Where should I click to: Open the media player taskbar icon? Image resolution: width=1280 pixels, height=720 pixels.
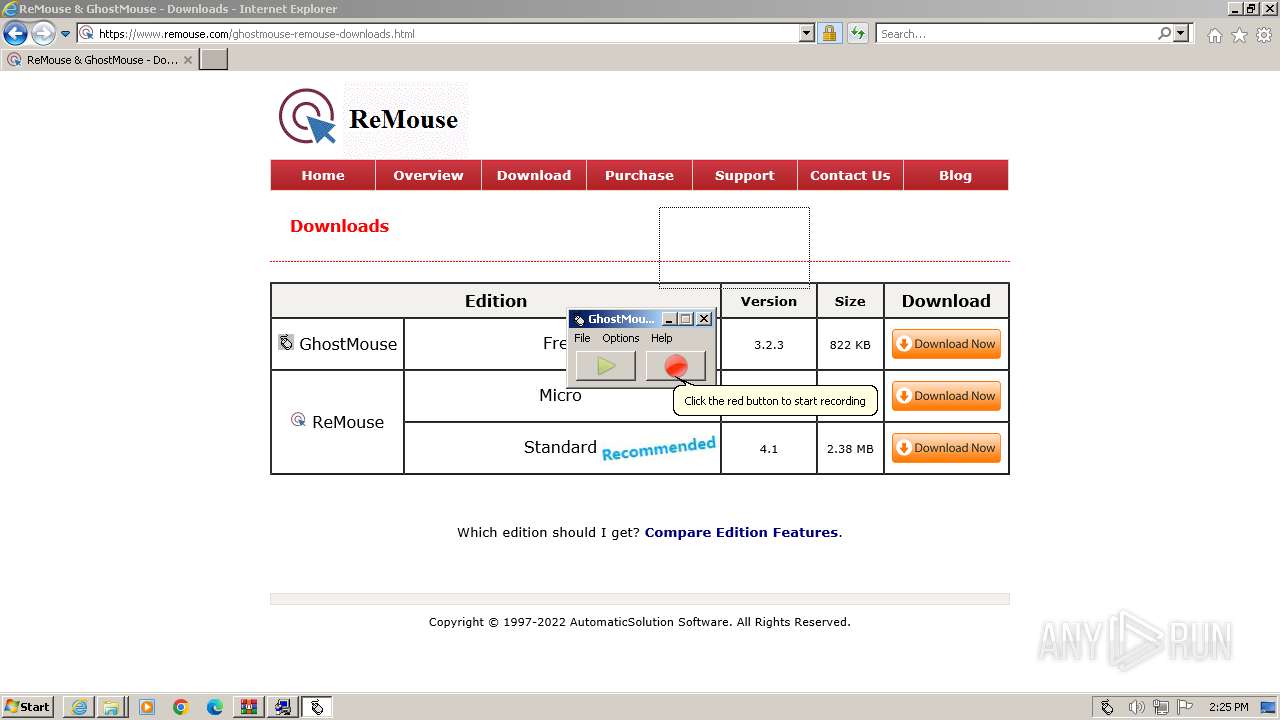pos(147,707)
